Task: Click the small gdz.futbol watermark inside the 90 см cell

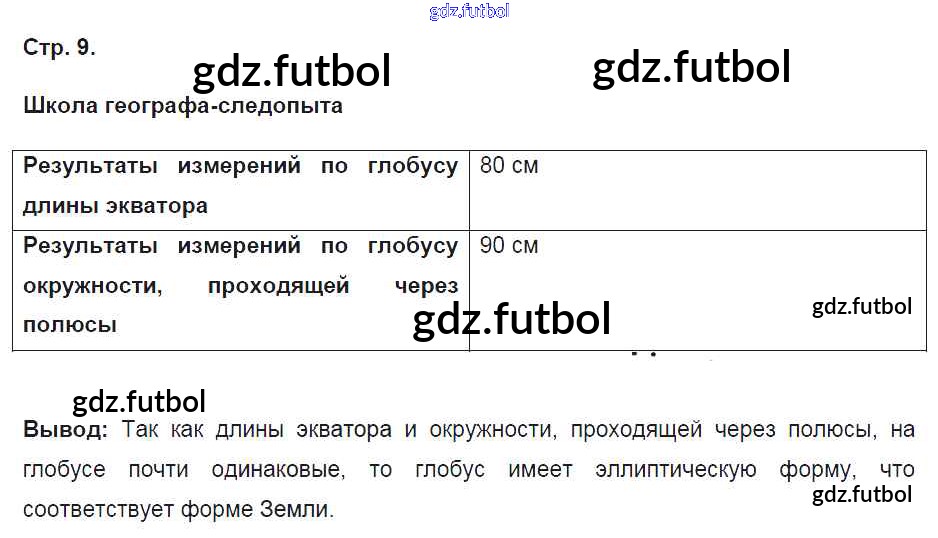Action: (862, 306)
